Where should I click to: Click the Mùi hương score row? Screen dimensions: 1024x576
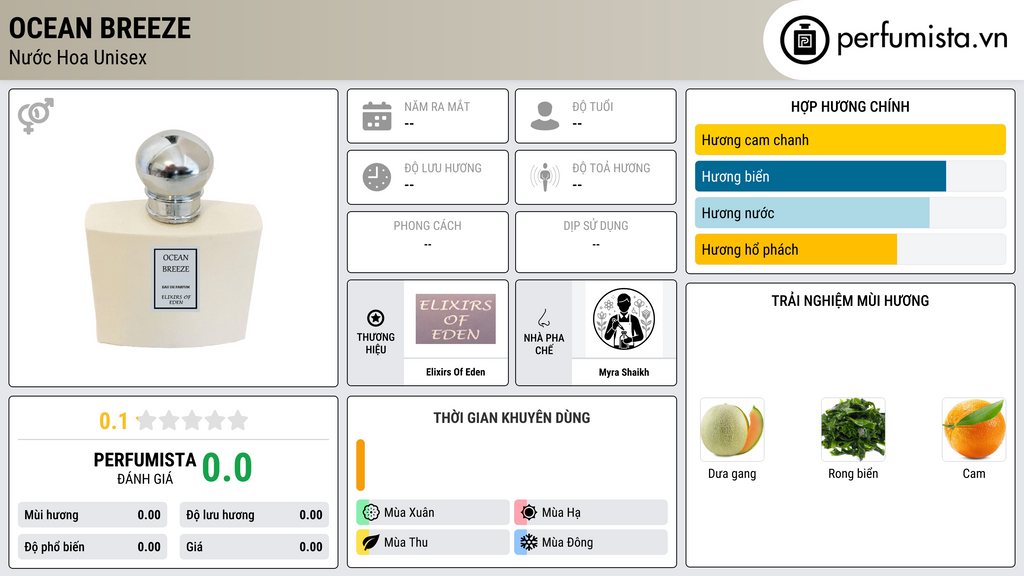(x=92, y=515)
